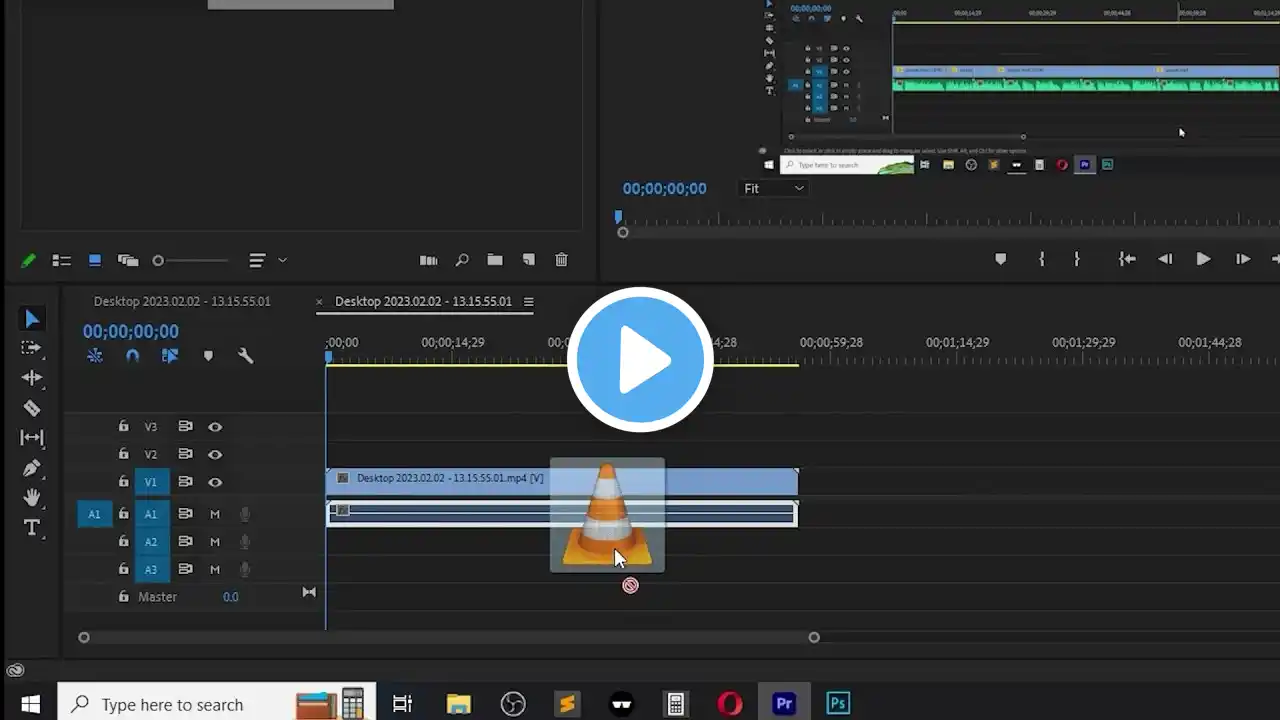Click the large blue video play button
Screen dimensions: 1280x720
(640, 360)
